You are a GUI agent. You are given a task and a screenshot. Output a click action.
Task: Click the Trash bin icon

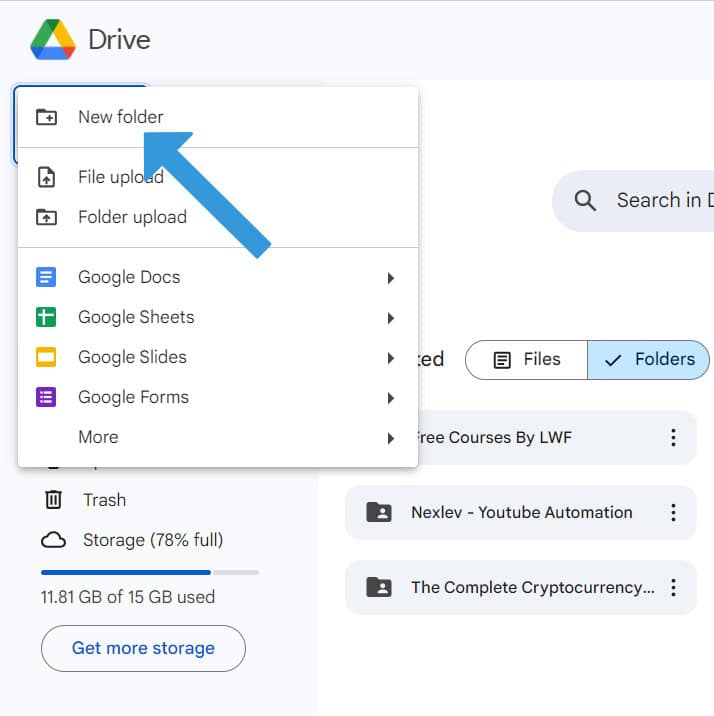[53, 500]
